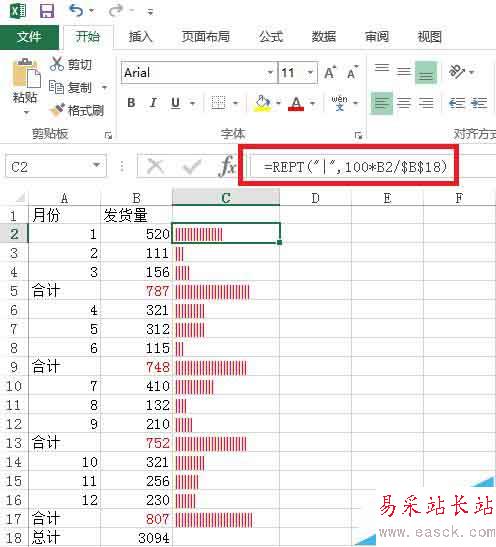
Task: Open the Arial font name dropdown
Action: [270, 73]
